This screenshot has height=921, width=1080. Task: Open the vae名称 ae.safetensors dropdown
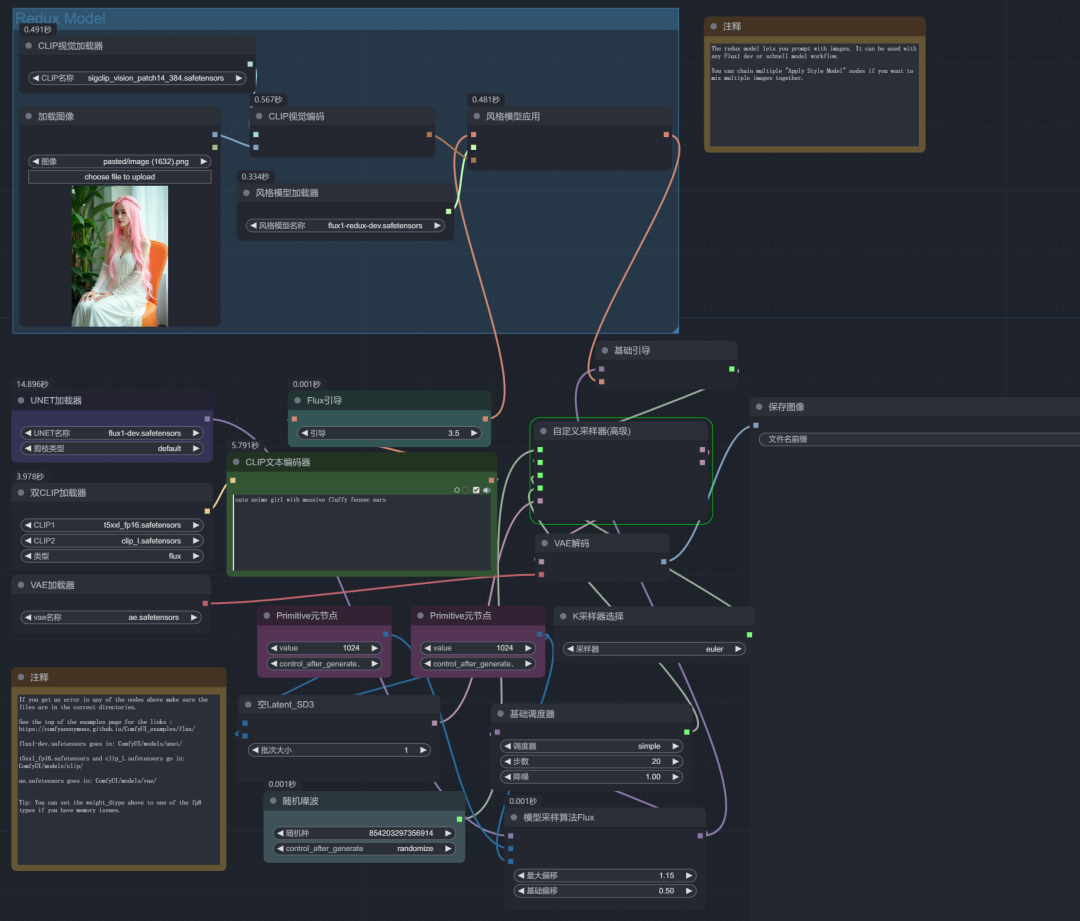click(x=111, y=617)
